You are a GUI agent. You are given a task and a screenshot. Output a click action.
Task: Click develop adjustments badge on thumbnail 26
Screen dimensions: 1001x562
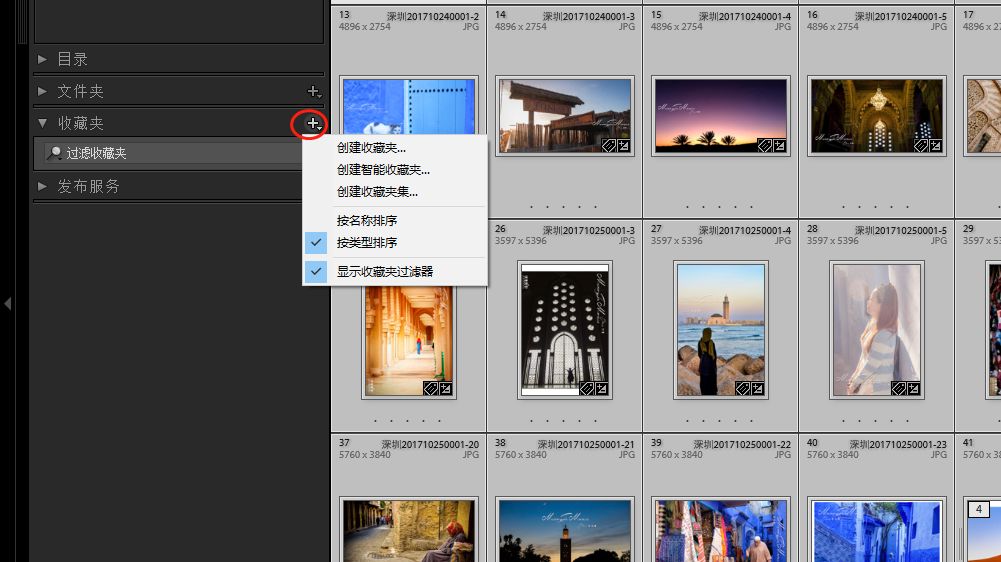tap(601, 388)
